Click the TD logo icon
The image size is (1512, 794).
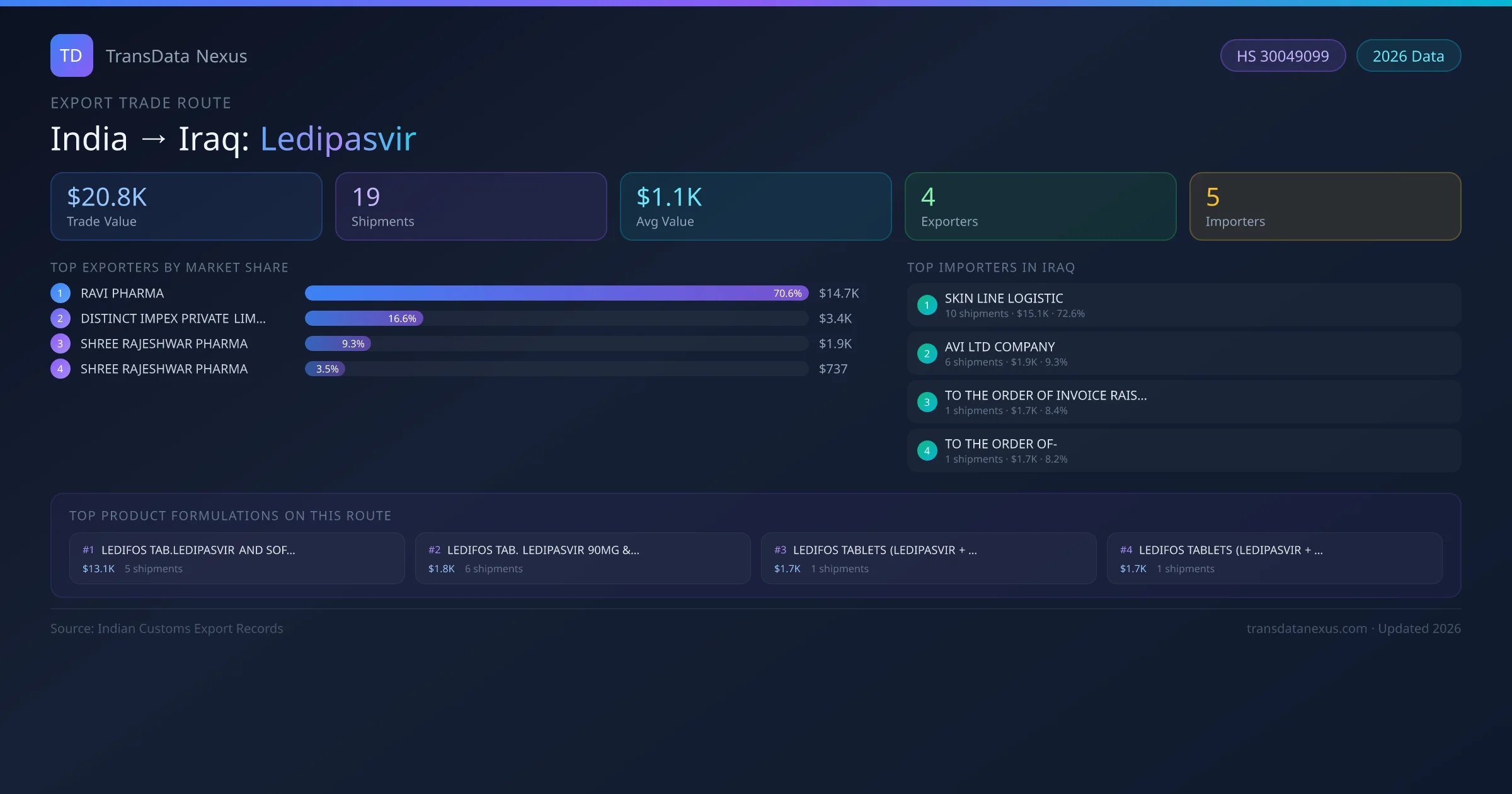coord(71,55)
